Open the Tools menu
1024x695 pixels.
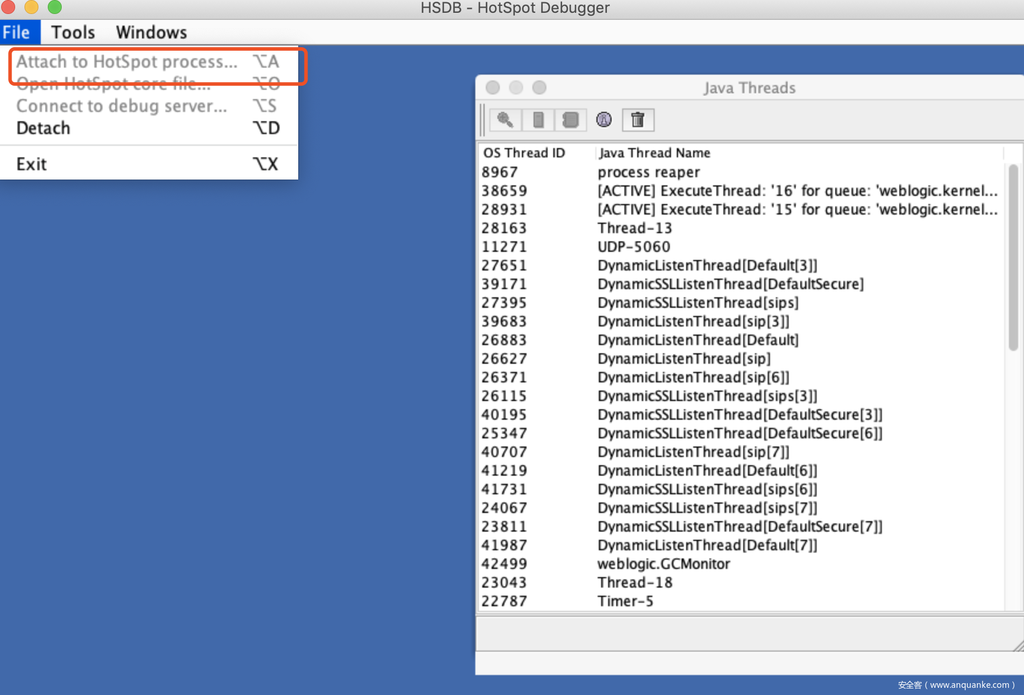click(x=73, y=32)
